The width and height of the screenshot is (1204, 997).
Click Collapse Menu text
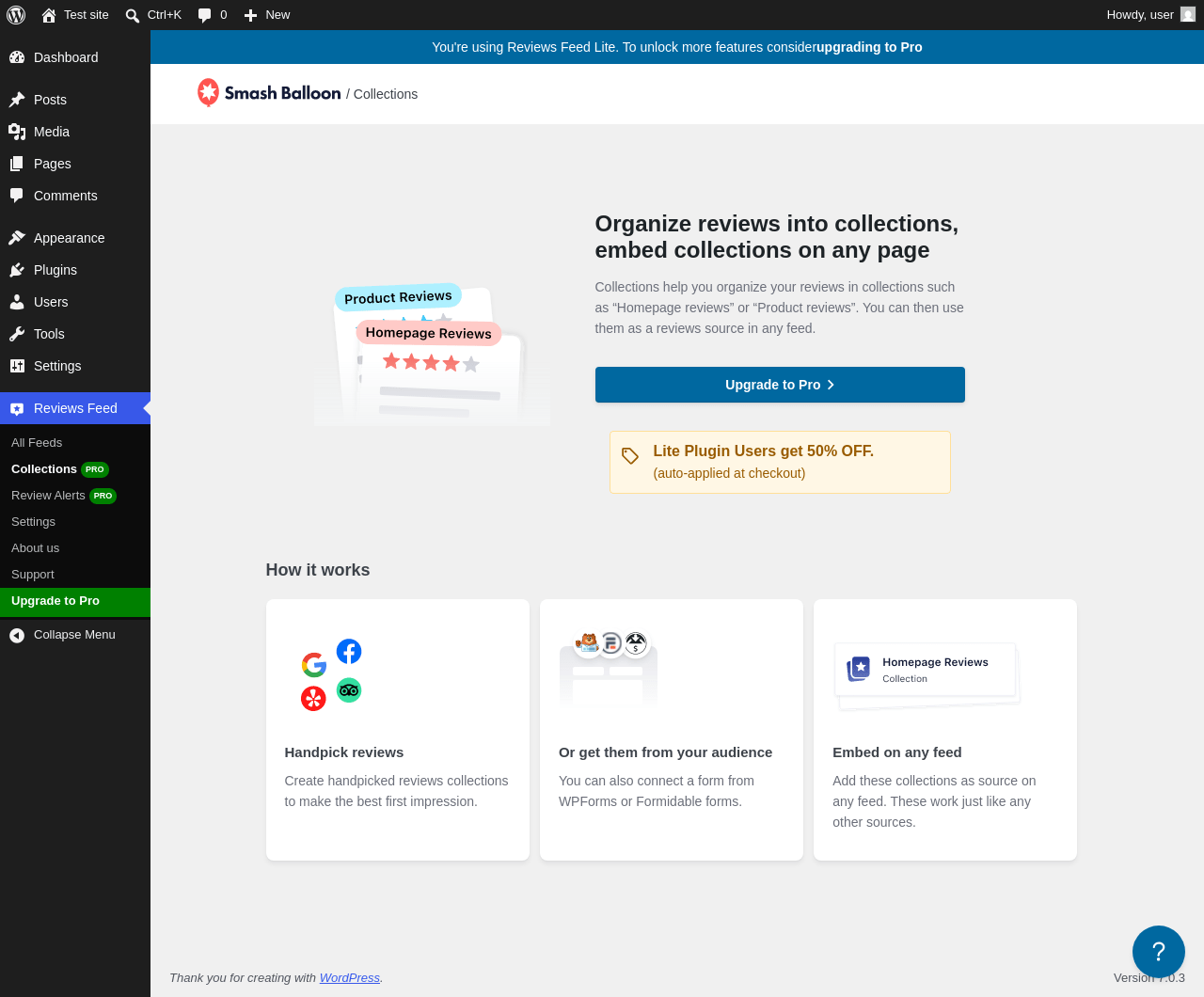74,635
